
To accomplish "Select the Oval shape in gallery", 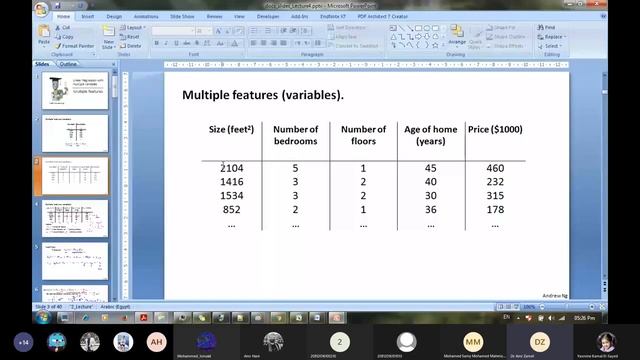I will point(427,28).
